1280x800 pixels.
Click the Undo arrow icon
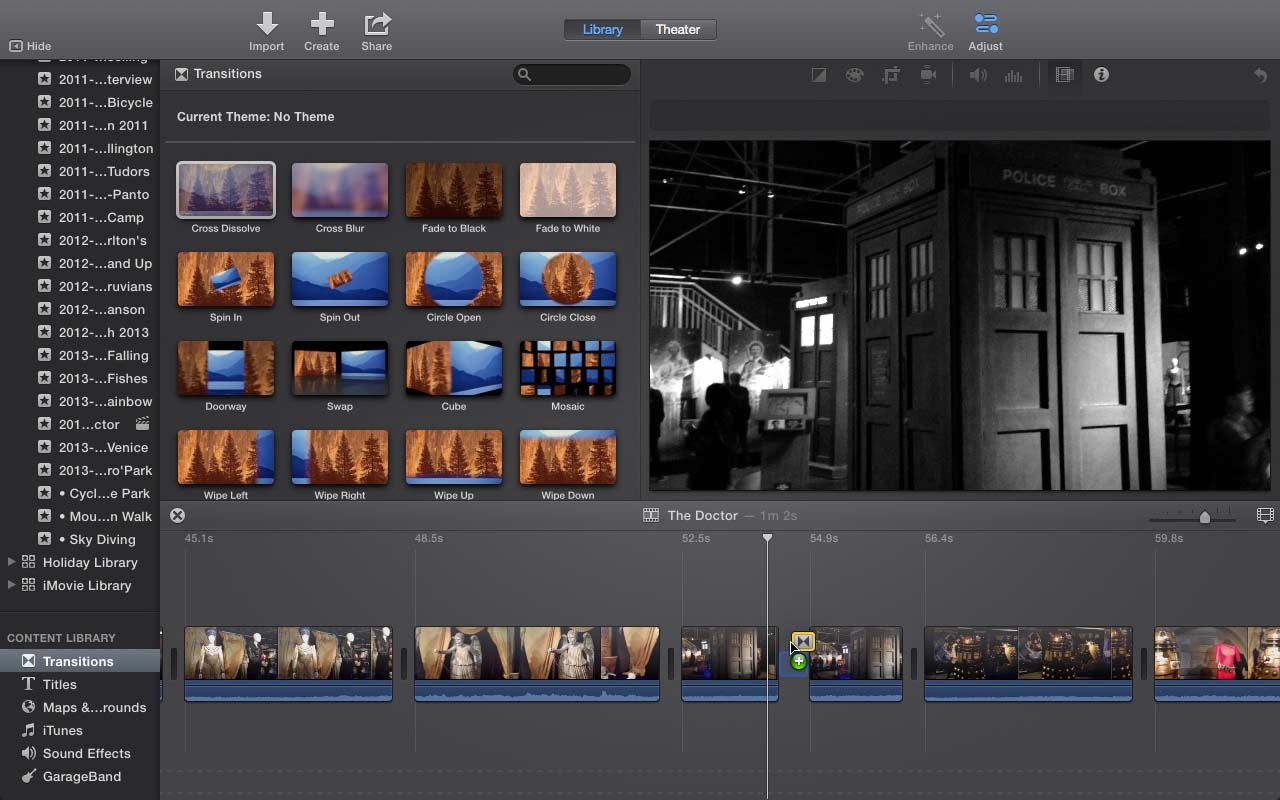point(1261,74)
